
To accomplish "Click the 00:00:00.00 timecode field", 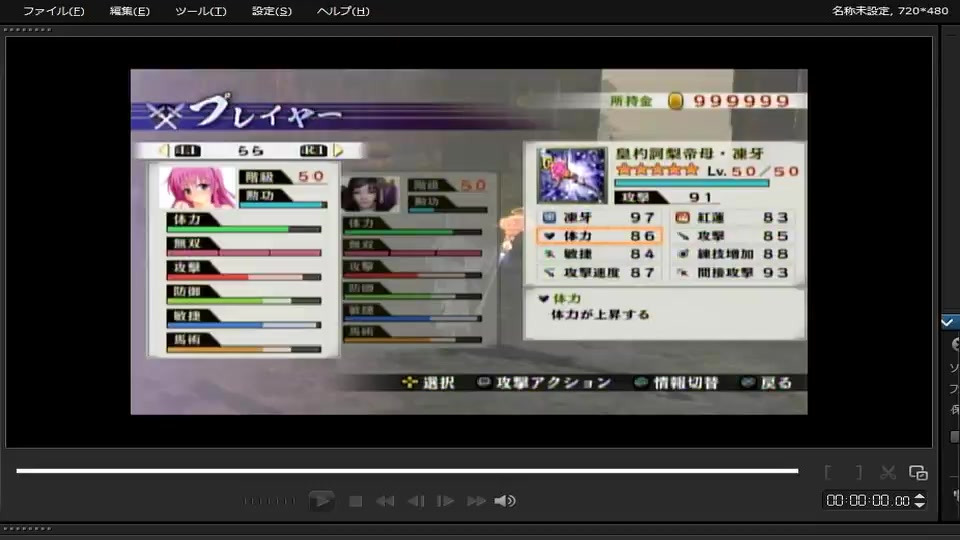I will tap(868, 501).
